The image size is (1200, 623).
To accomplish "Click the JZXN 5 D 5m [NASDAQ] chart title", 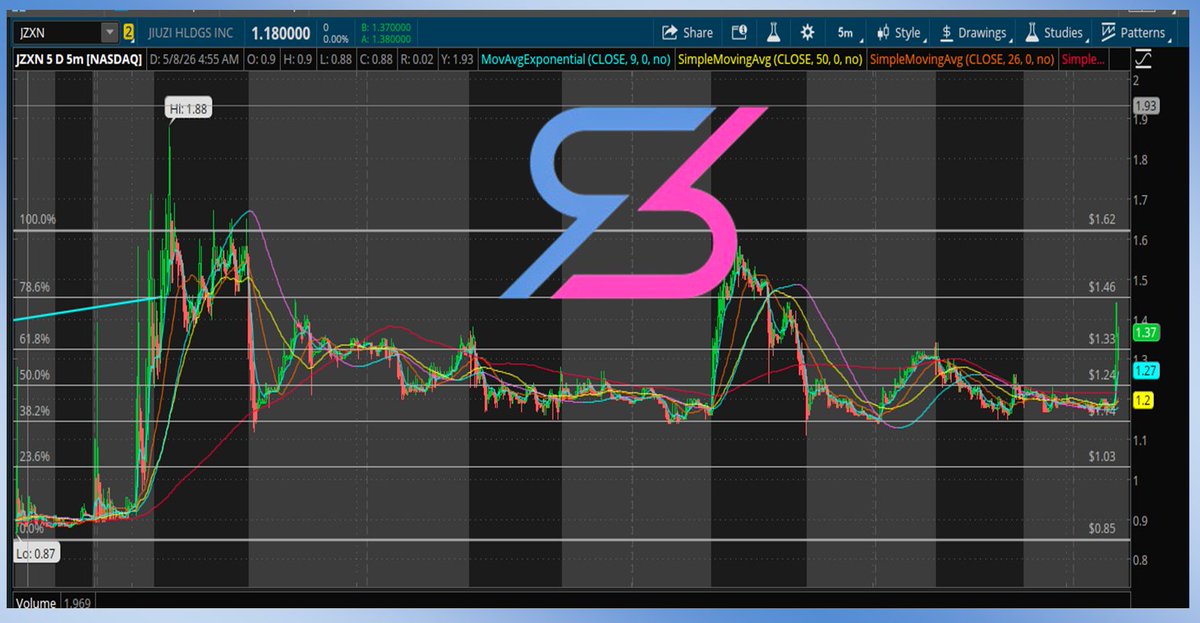I will (x=79, y=60).
